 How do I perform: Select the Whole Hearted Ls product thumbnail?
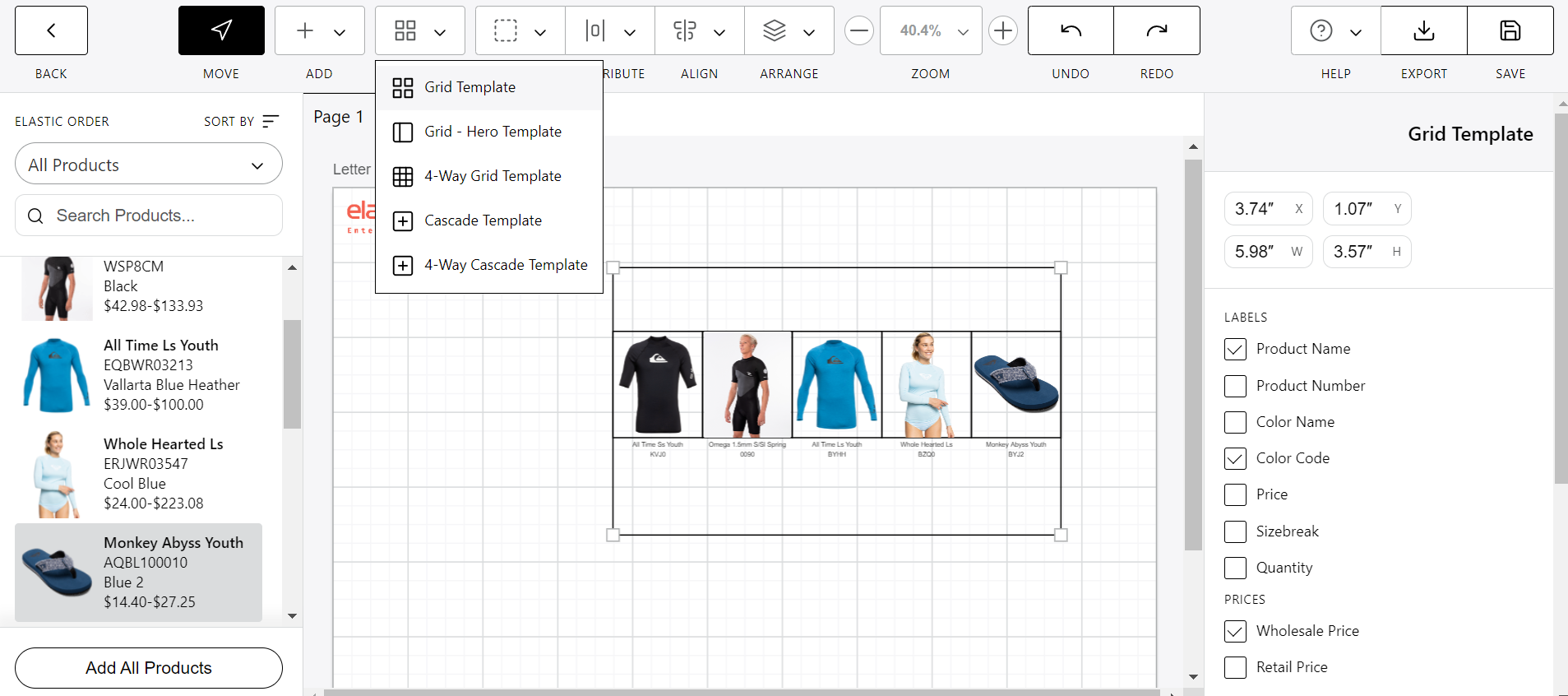pos(56,474)
